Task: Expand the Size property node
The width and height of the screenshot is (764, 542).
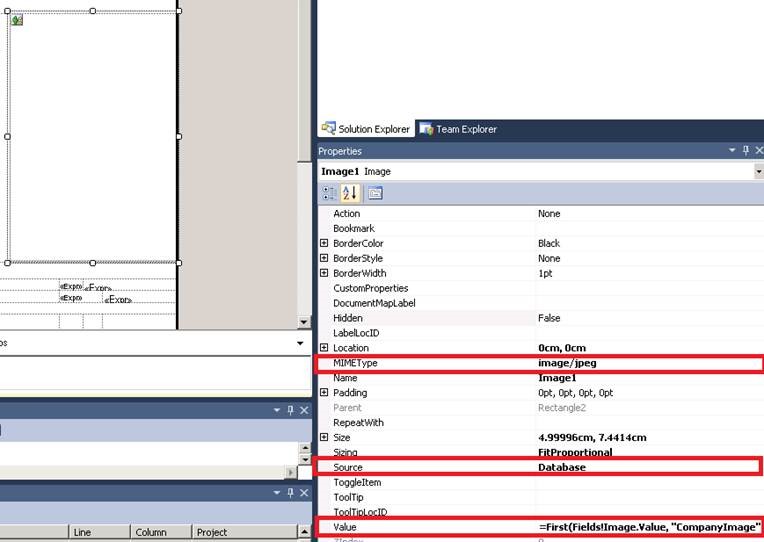Action: point(324,438)
